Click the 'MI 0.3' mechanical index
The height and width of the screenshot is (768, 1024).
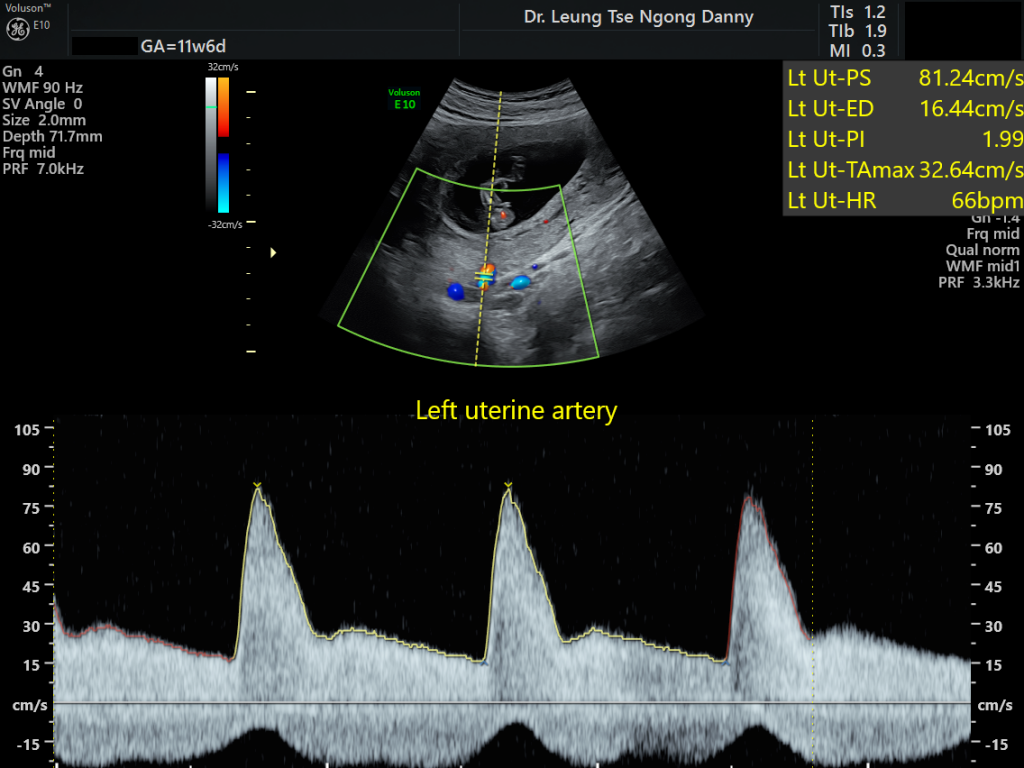pyautogui.click(x=857, y=51)
